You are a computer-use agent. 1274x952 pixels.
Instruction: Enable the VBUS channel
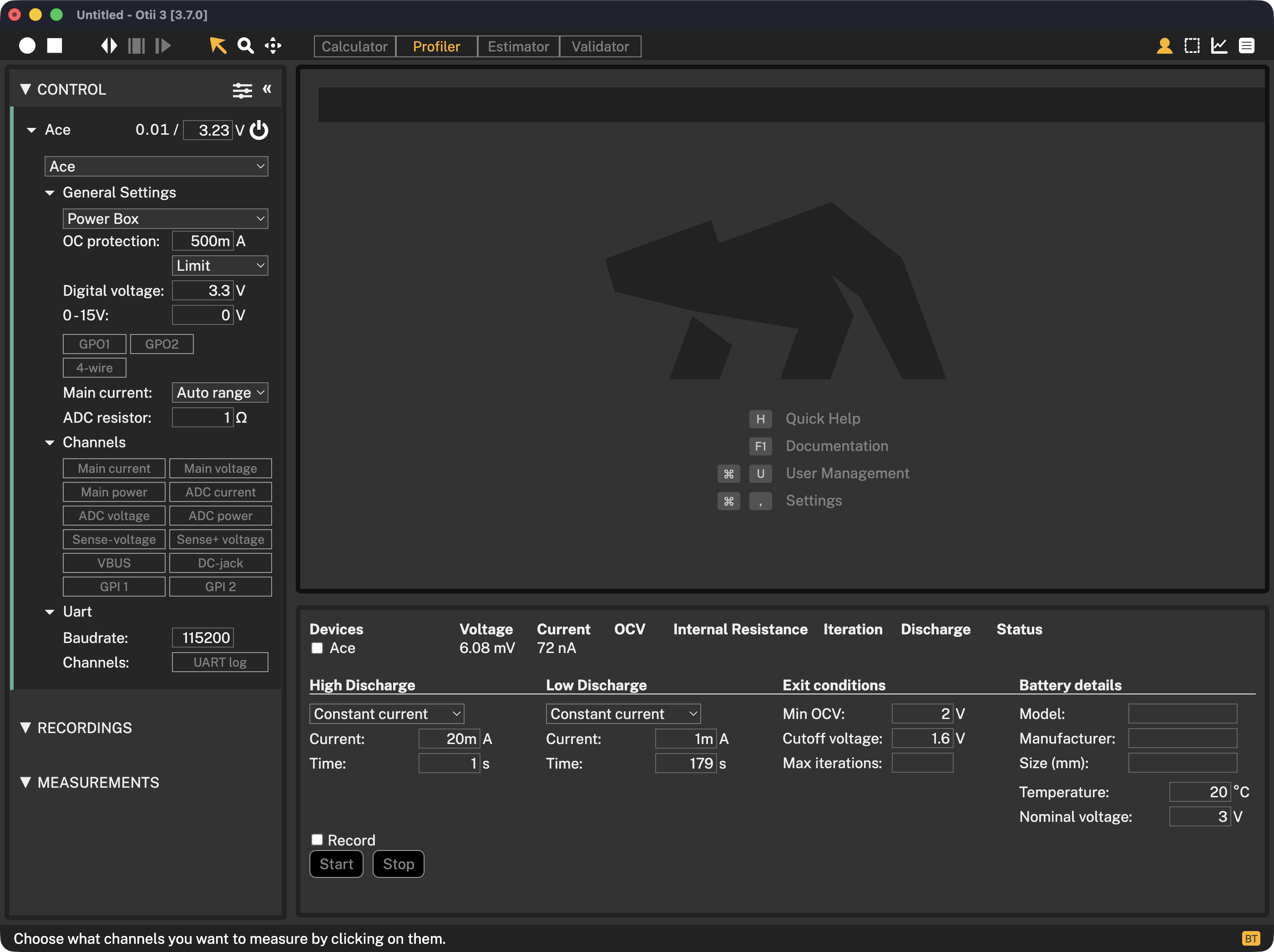pyautogui.click(x=114, y=562)
